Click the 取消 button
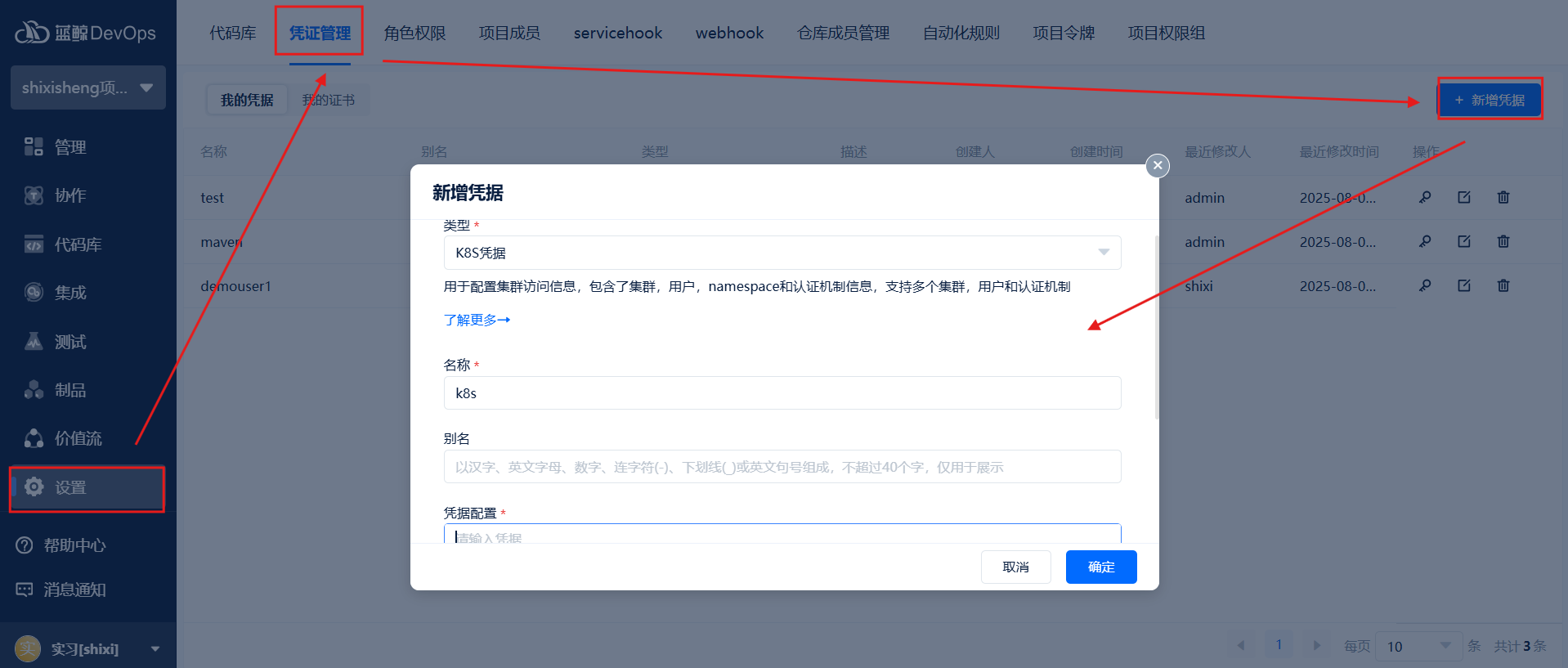1568x668 pixels. (x=1015, y=567)
